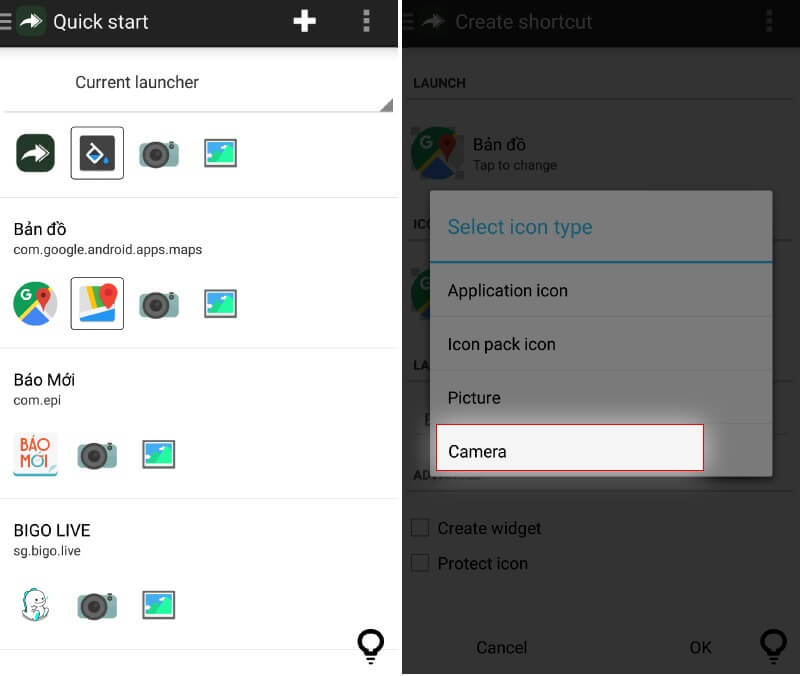This screenshot has height=676, width=800.
Task: Open the hamburger navigation drawer in Quick start
Action: [6, 21]
